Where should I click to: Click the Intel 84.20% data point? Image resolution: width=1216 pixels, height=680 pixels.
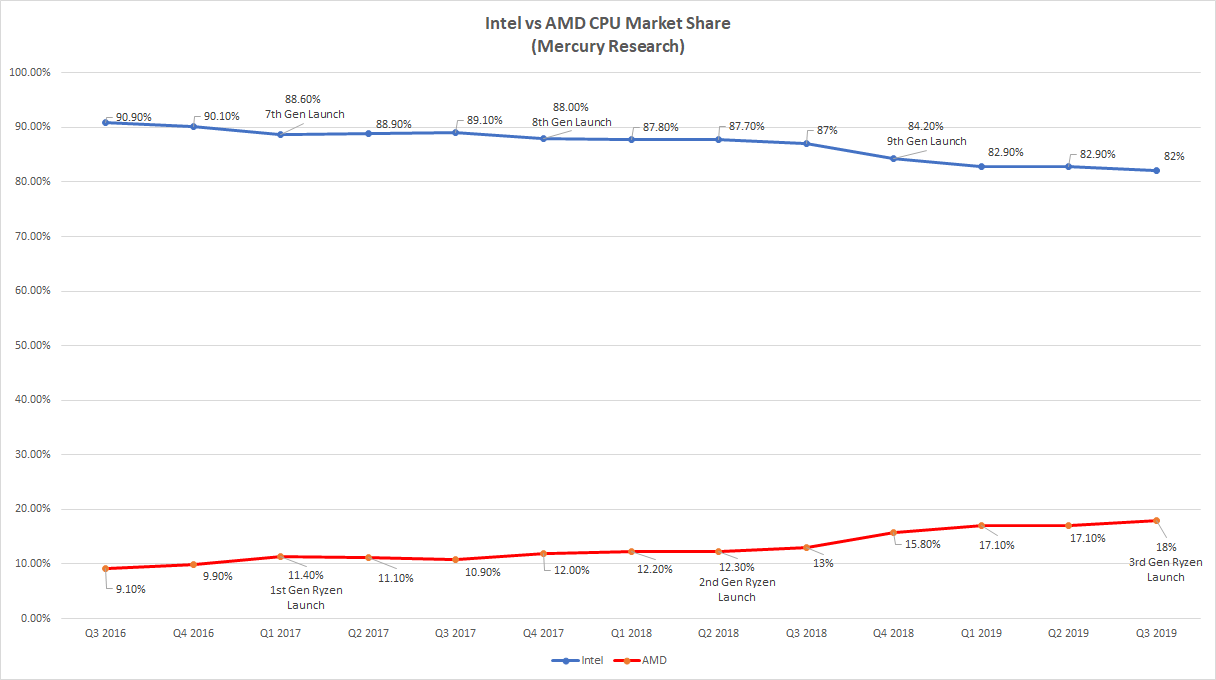click(894, 158)
